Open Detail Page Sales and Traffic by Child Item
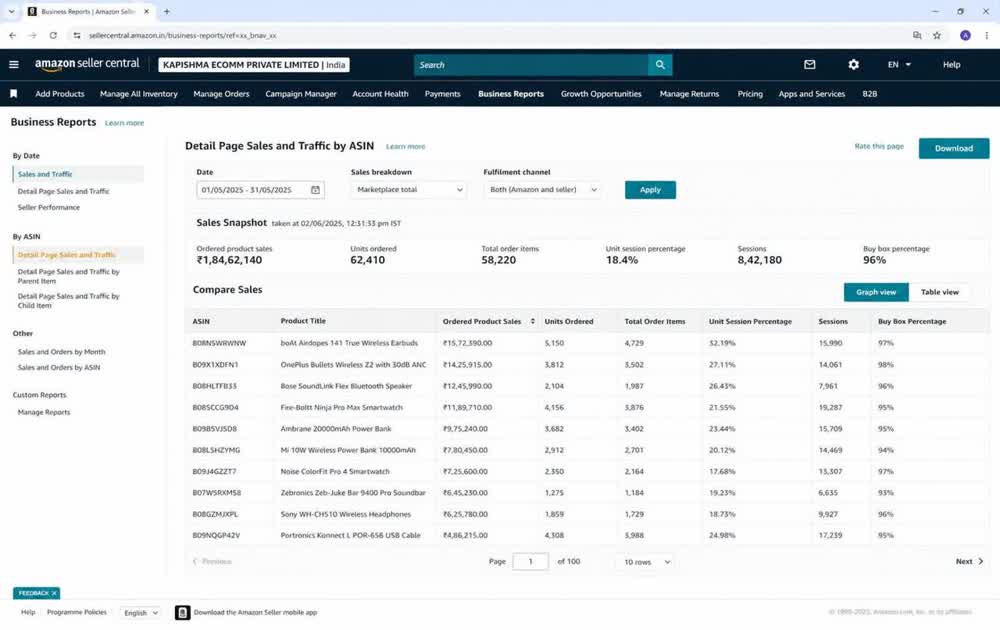This screenshot has height=630, width=1000. (68, 301)
